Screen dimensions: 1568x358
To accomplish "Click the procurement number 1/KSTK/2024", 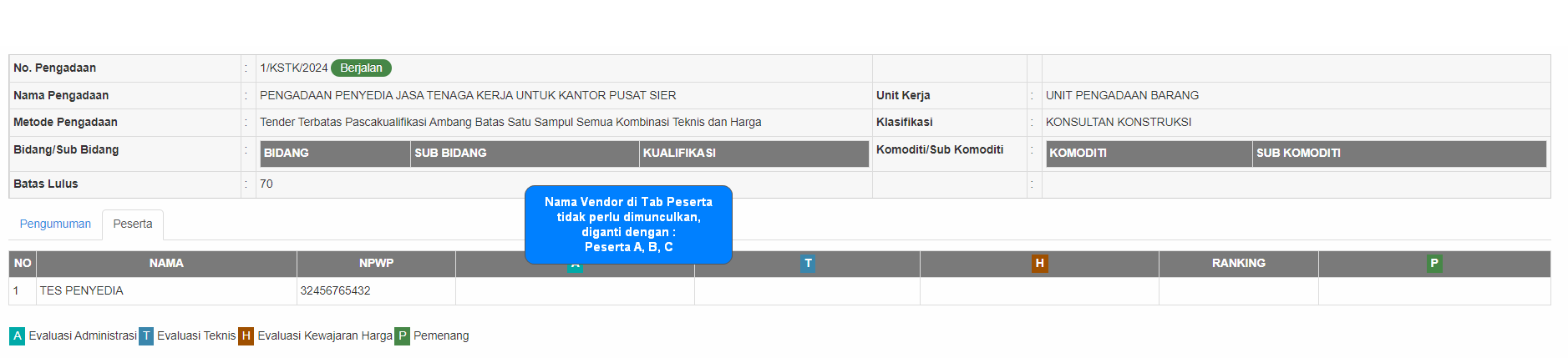I will (293, 68).
